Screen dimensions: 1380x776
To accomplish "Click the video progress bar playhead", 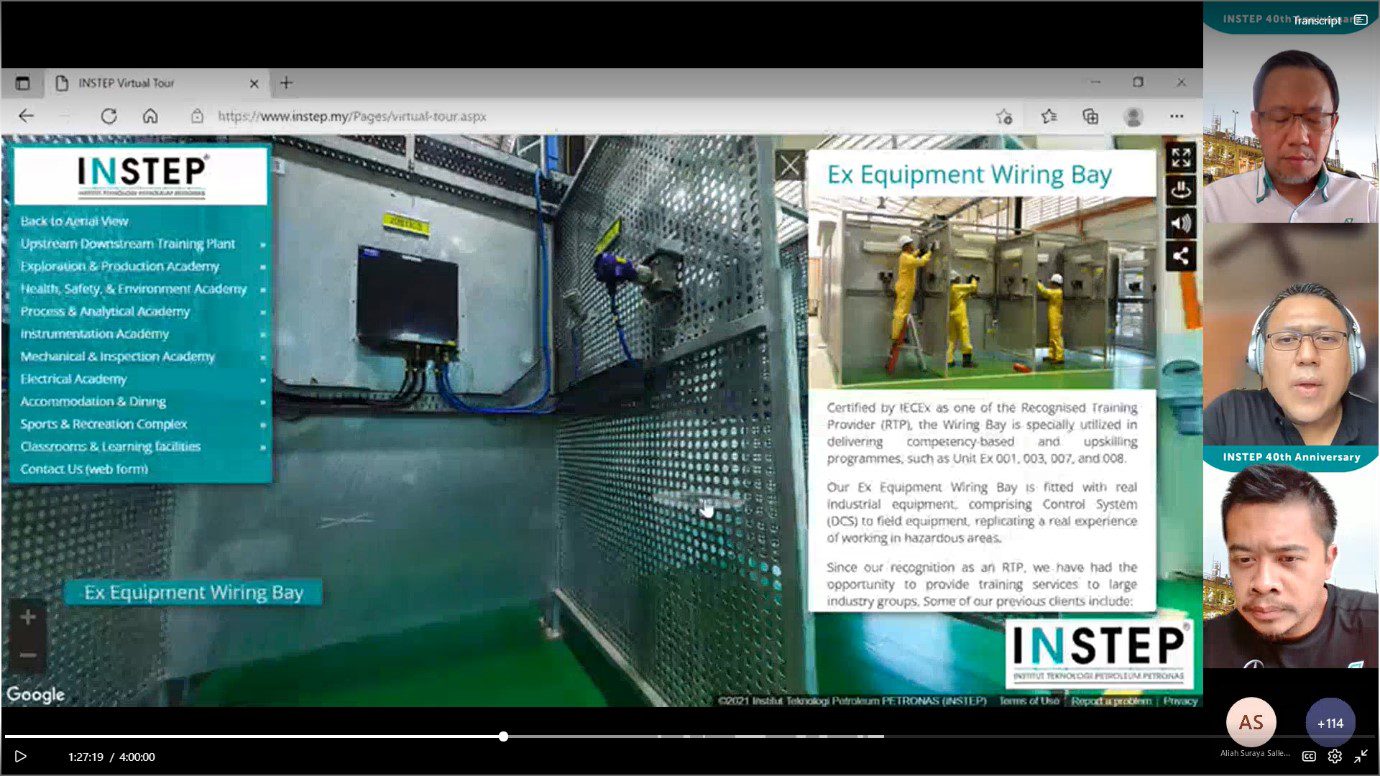I will point(503,736).
